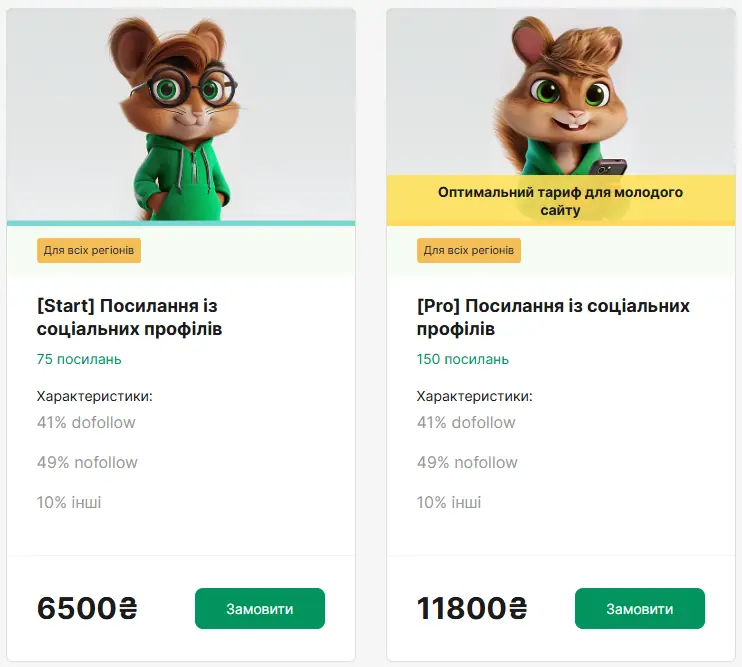Viewport: 742px width, 667px height.
Task: Click the 11800₴ price on Pro plan
Action: pyautogui.click(x=471, y=608)
